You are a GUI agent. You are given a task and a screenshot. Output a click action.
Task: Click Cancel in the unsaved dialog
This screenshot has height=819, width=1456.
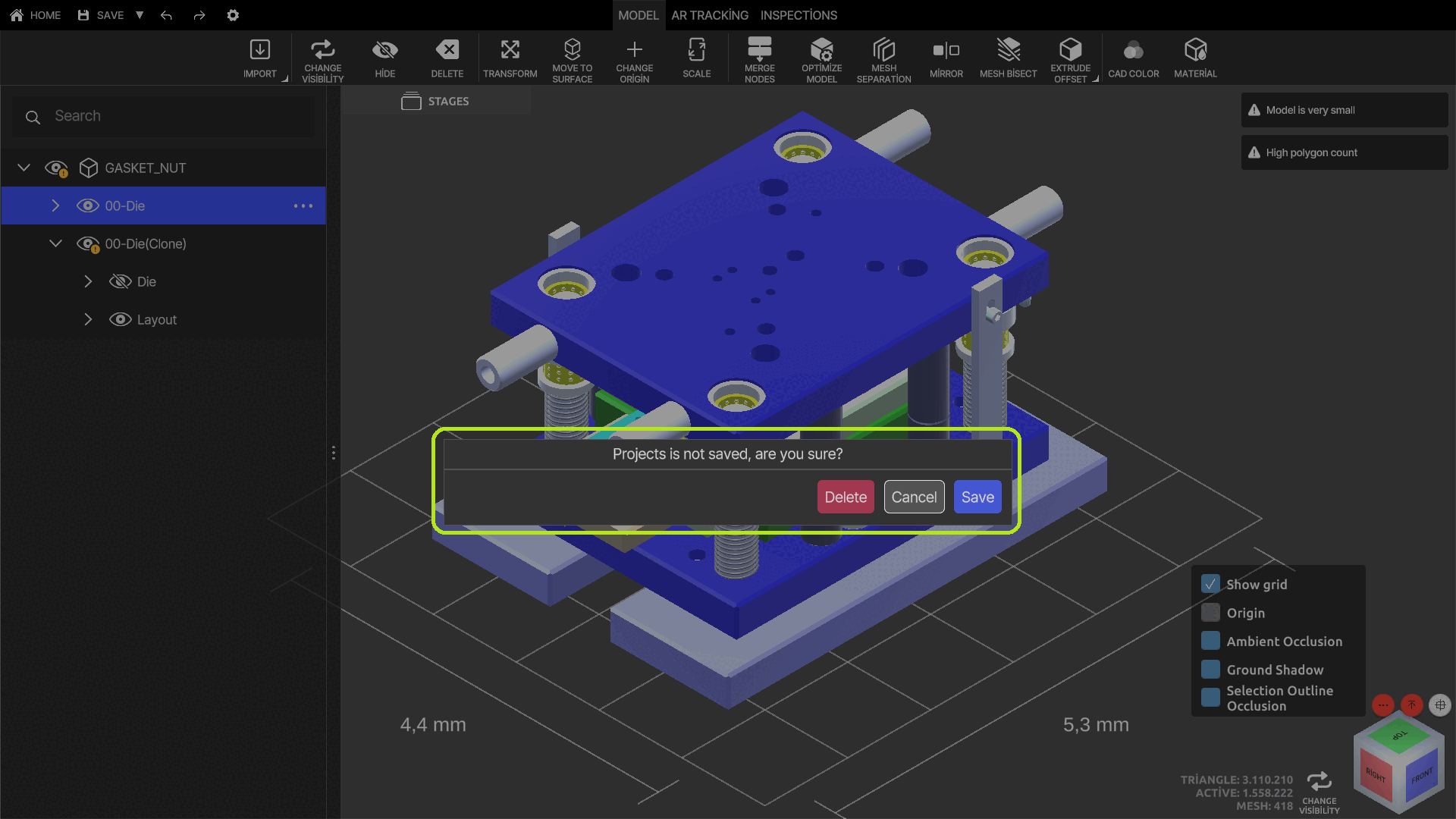(x=914, y=497)
